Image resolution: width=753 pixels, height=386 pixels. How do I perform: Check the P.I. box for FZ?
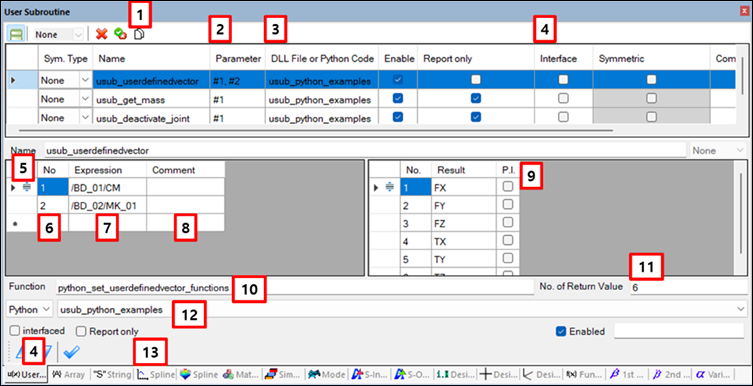508,223
